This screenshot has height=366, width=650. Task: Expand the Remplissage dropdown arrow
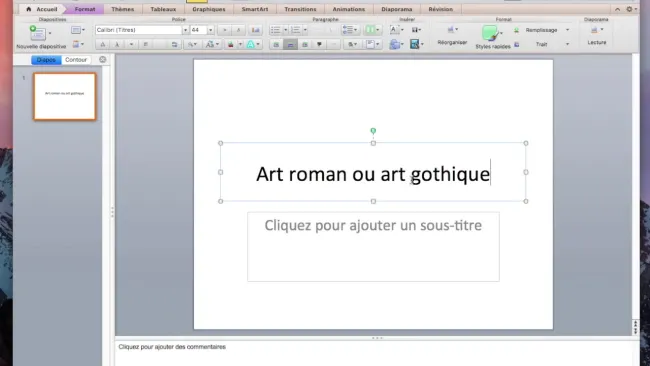point(568,30)
